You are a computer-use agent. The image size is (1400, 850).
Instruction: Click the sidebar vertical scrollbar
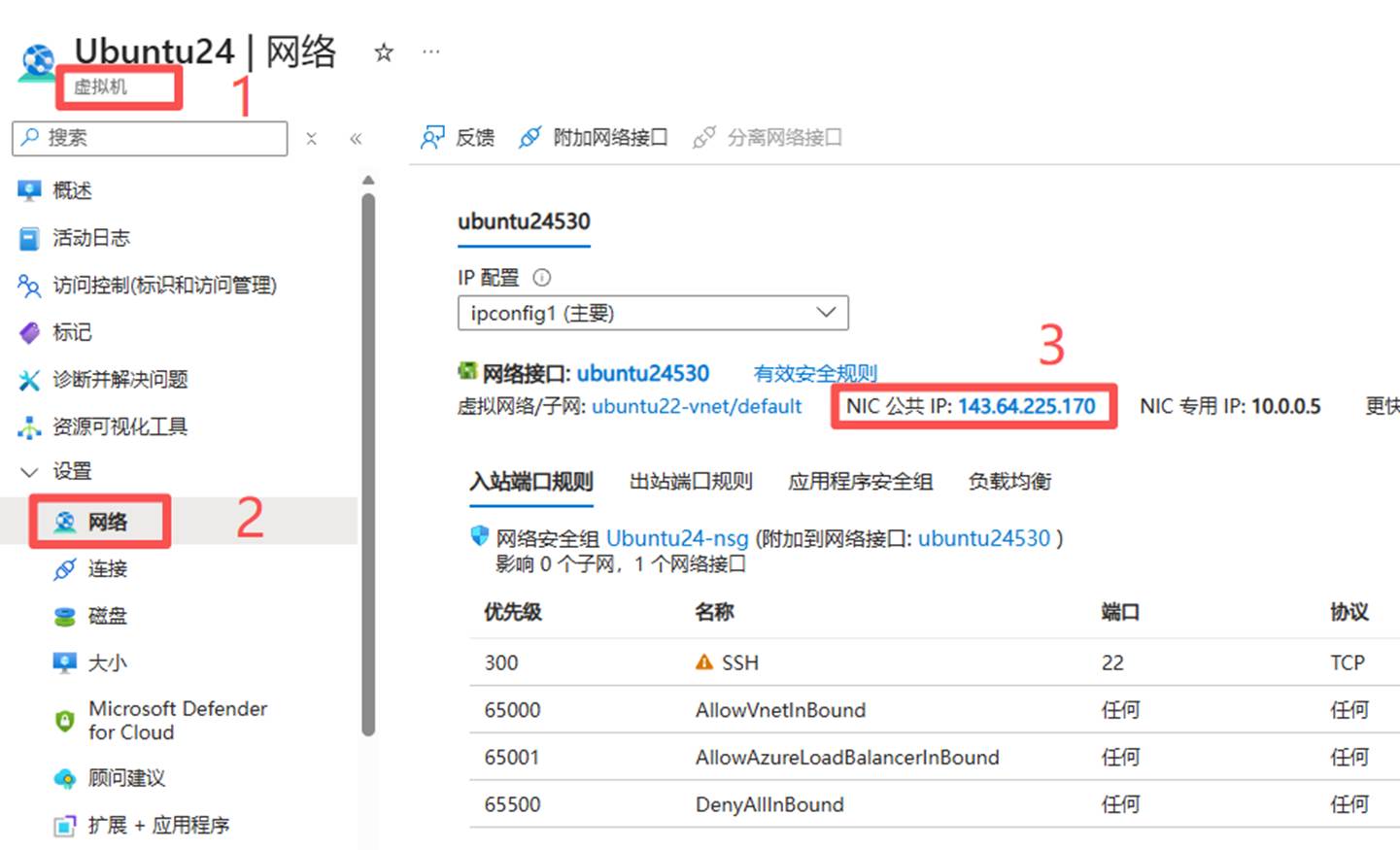pos(368,464)
